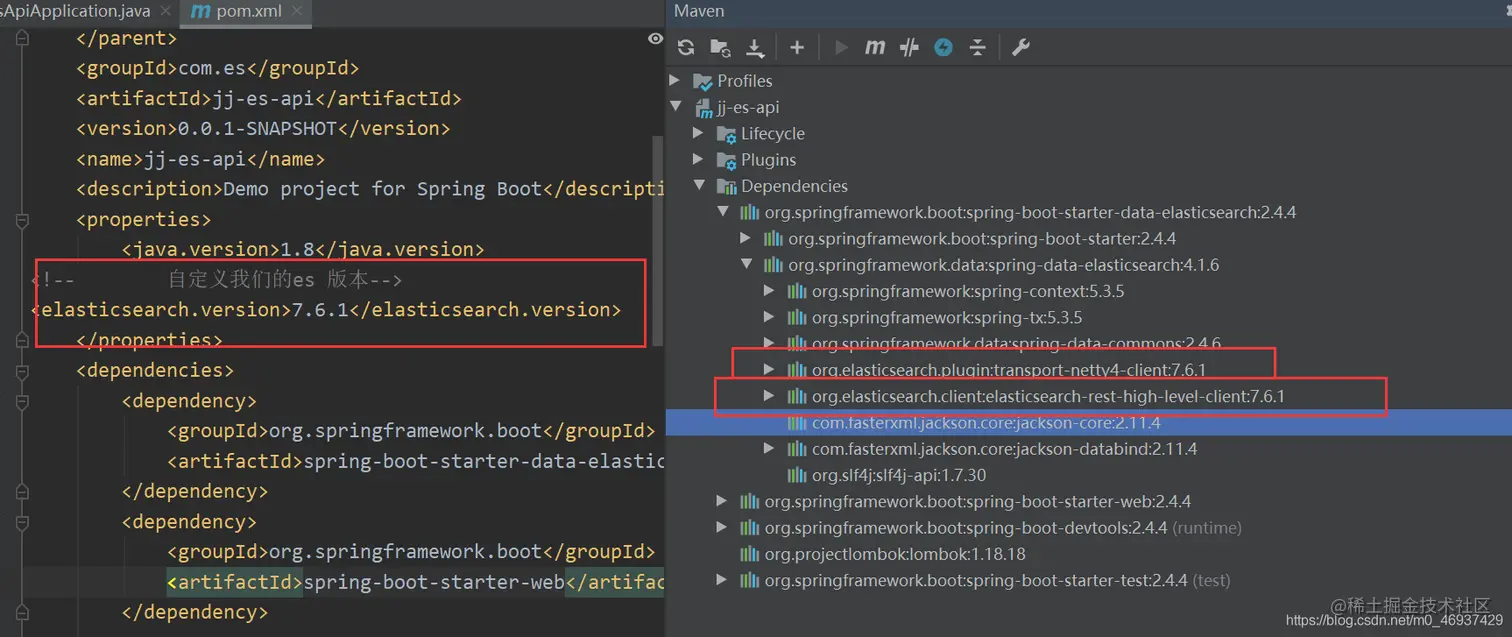
Task: Click library icon beside jackson-core:2.11.4
Action: tap(797, 423)
